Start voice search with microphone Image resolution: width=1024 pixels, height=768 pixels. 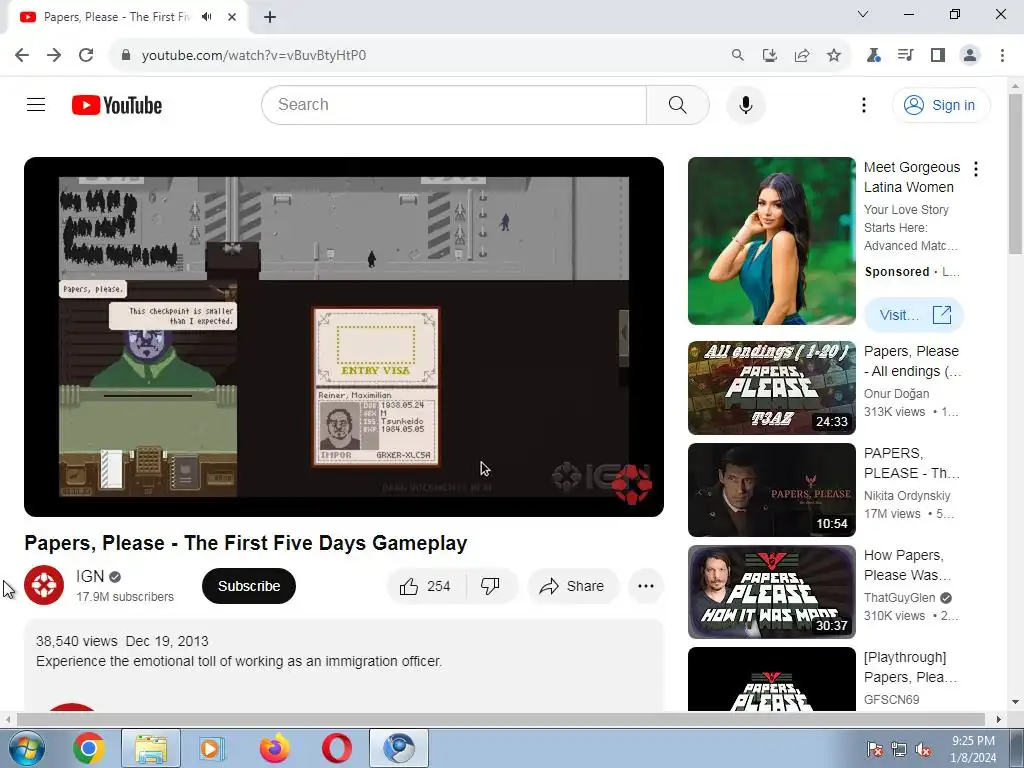(745, 104)
